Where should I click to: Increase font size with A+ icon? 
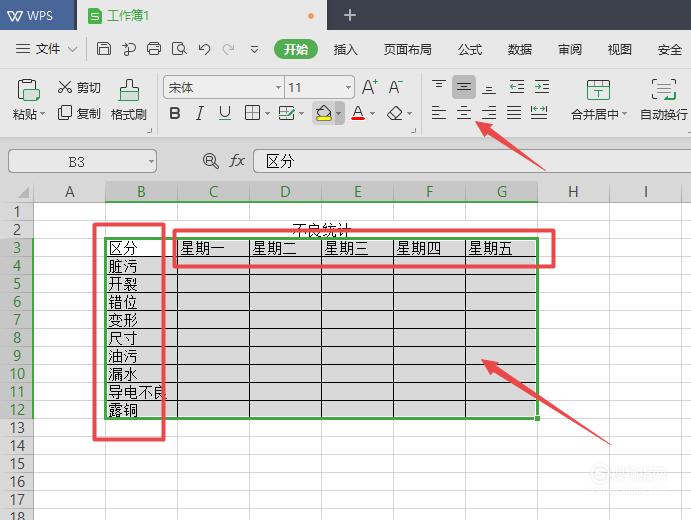(370, 87)
